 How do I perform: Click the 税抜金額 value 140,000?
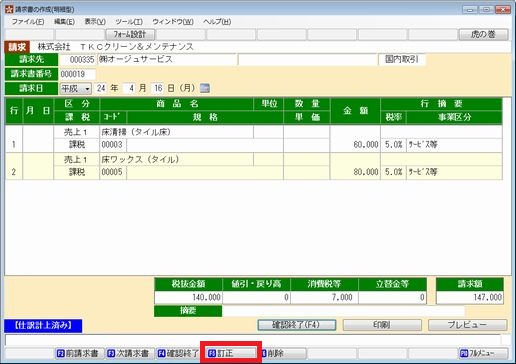(x=188, y=297)
